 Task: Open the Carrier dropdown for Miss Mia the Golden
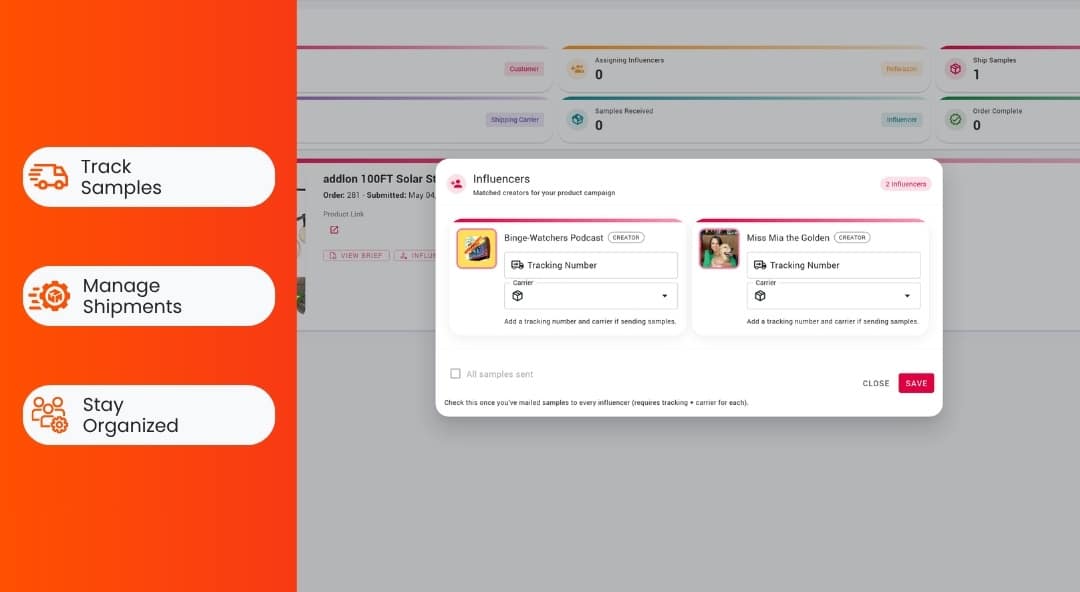(833, 296)
